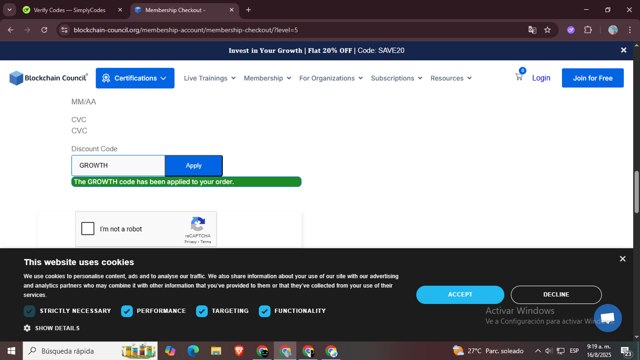Bookmark this page with the star icon

click(547, 30)
